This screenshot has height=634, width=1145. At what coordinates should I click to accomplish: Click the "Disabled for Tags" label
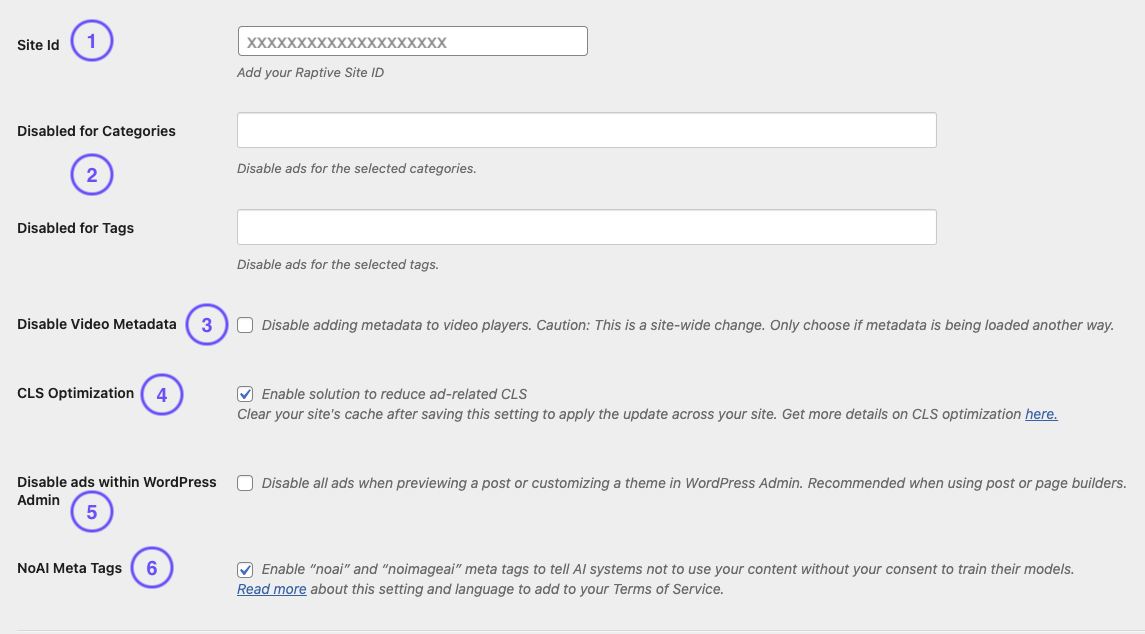75,228
